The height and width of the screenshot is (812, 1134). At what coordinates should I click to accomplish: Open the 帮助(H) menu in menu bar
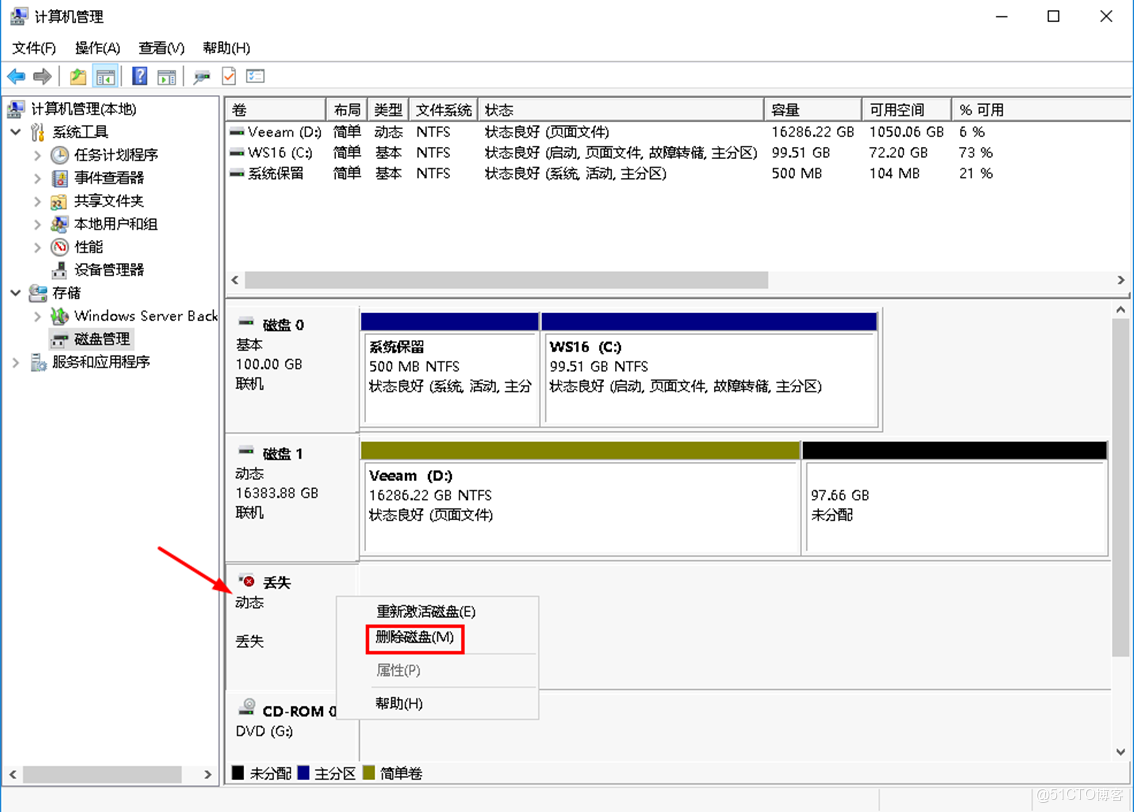[x=226, y=48]
